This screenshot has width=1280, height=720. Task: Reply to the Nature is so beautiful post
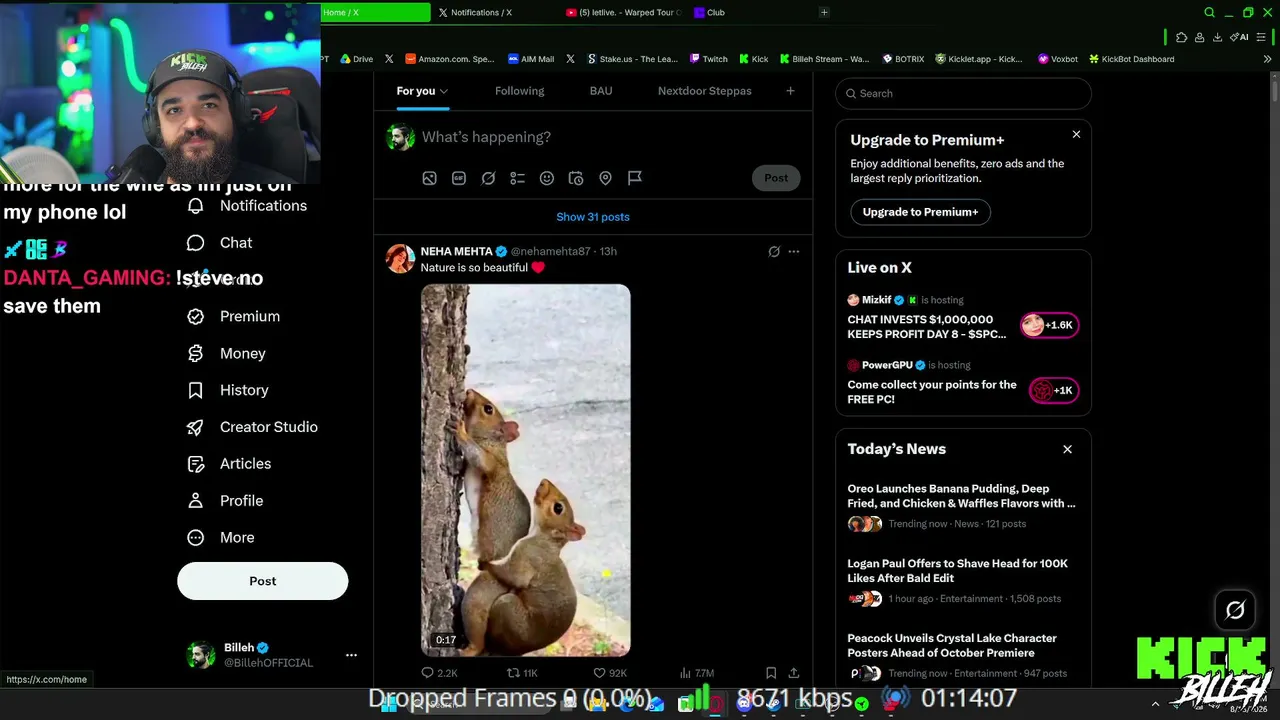439,673
